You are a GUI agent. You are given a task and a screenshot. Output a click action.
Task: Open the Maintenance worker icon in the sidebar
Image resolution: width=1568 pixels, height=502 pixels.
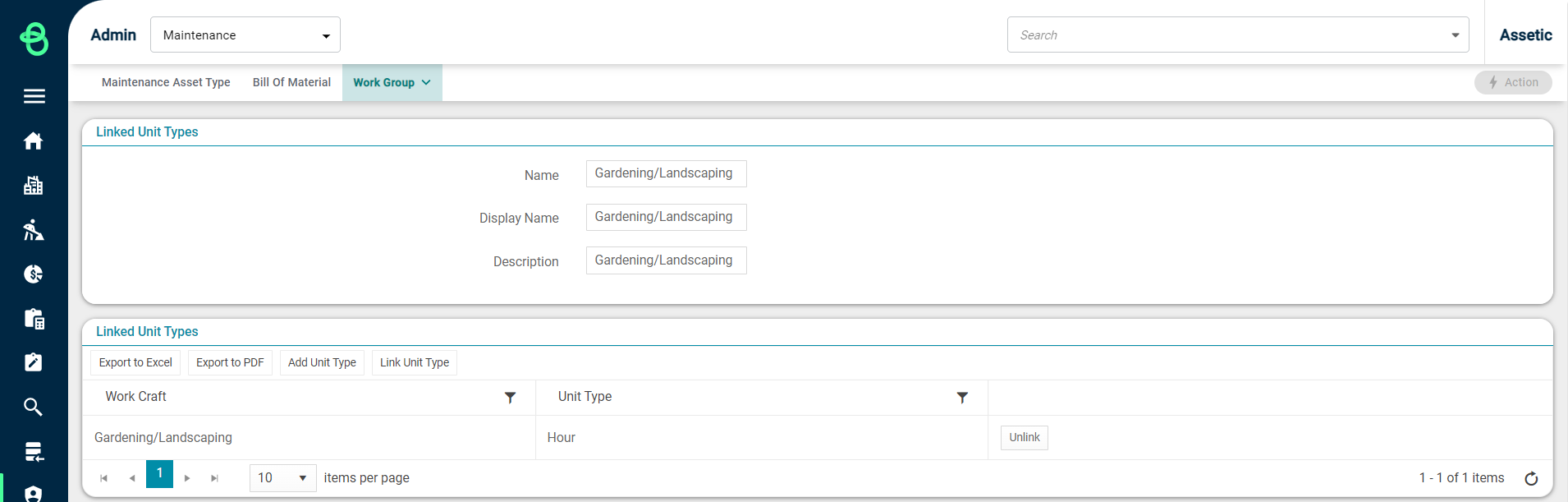click(x=34, y=229)
